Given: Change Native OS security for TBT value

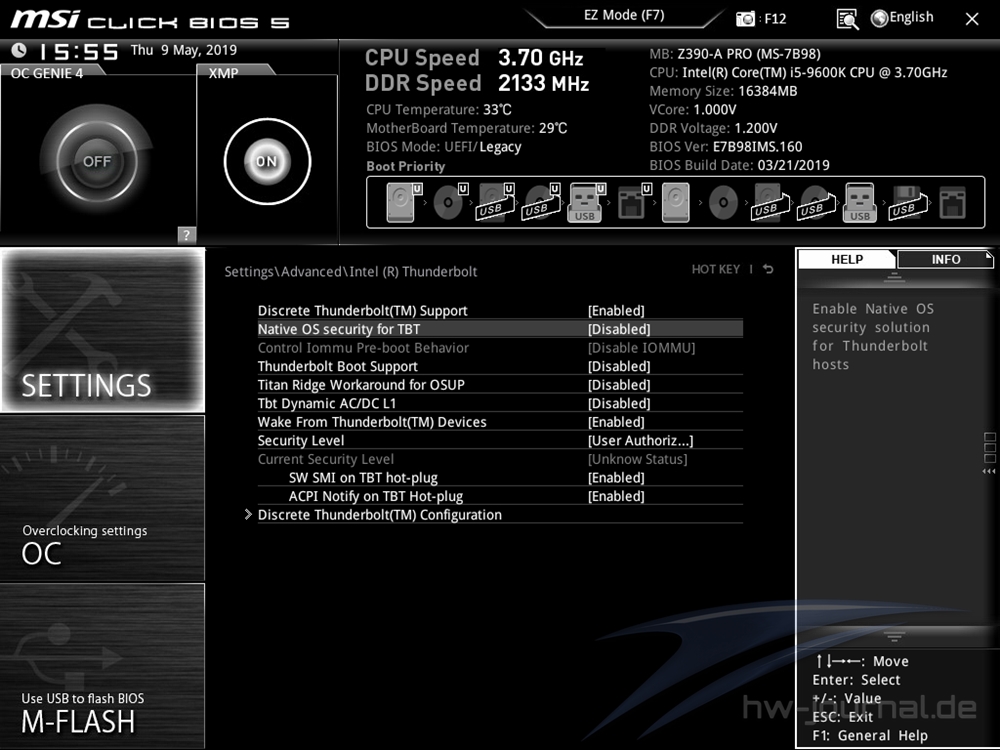Looking at the screenshot, I should (619, 329).
